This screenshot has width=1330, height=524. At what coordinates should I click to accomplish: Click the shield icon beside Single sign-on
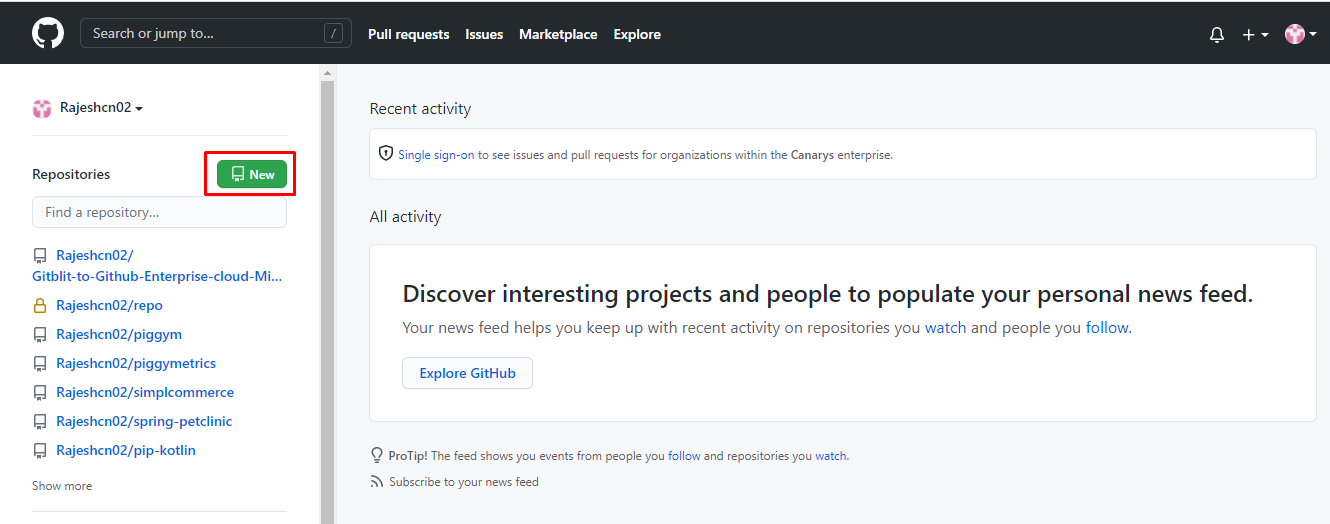[386, 154]
